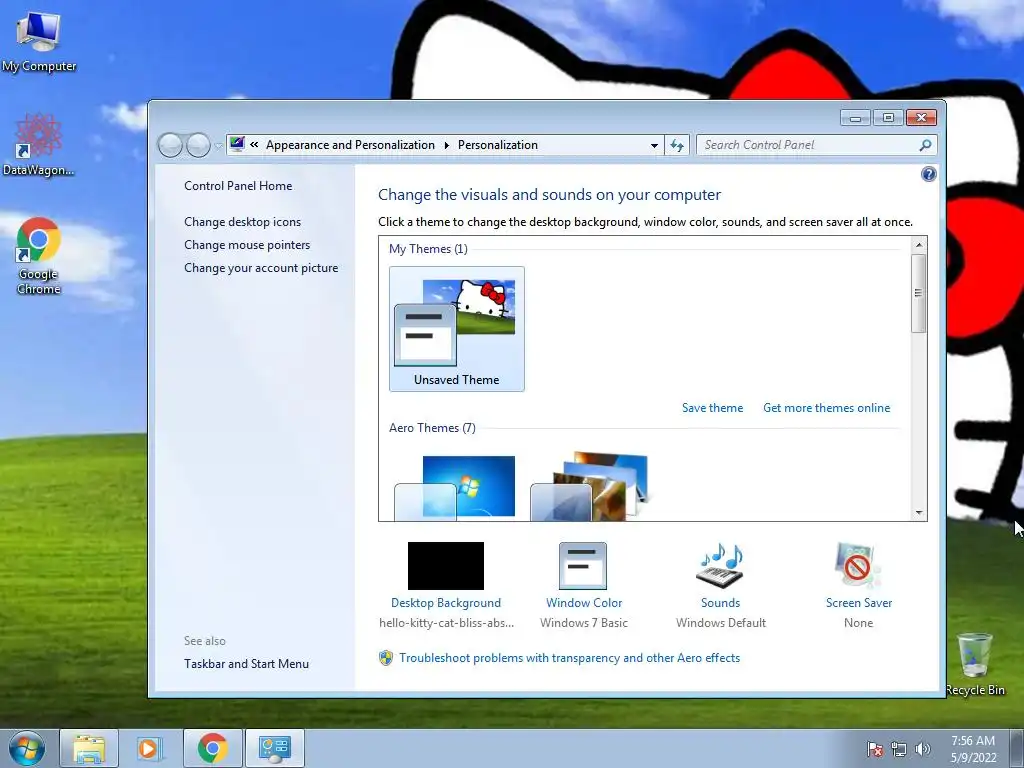Click Appearance and Personalization breadcrumb
This screenshot has height=768, width=1024.
tap(350, 145)
